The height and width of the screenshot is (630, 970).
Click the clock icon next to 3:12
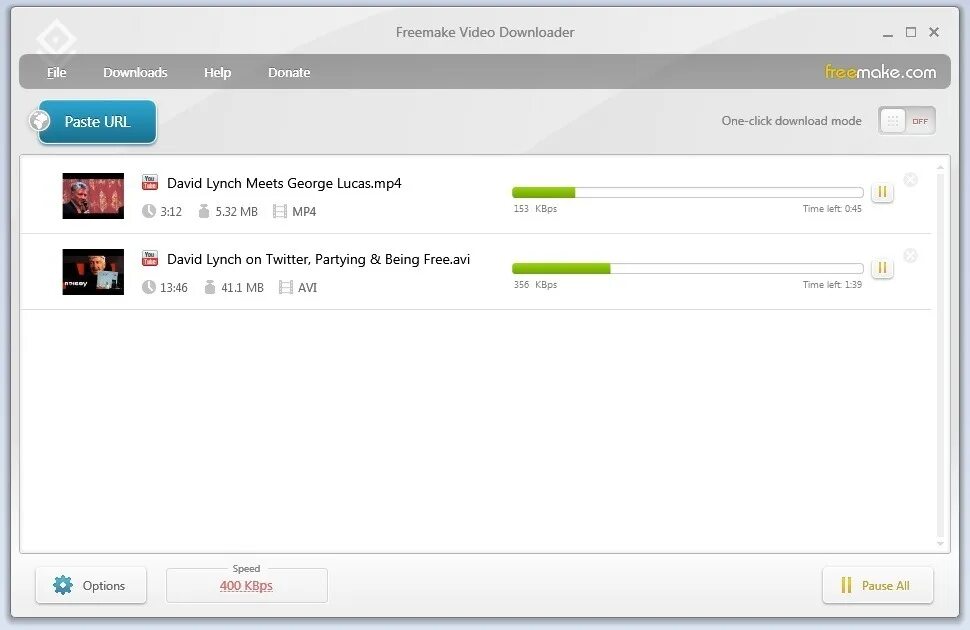coord(148,211)
